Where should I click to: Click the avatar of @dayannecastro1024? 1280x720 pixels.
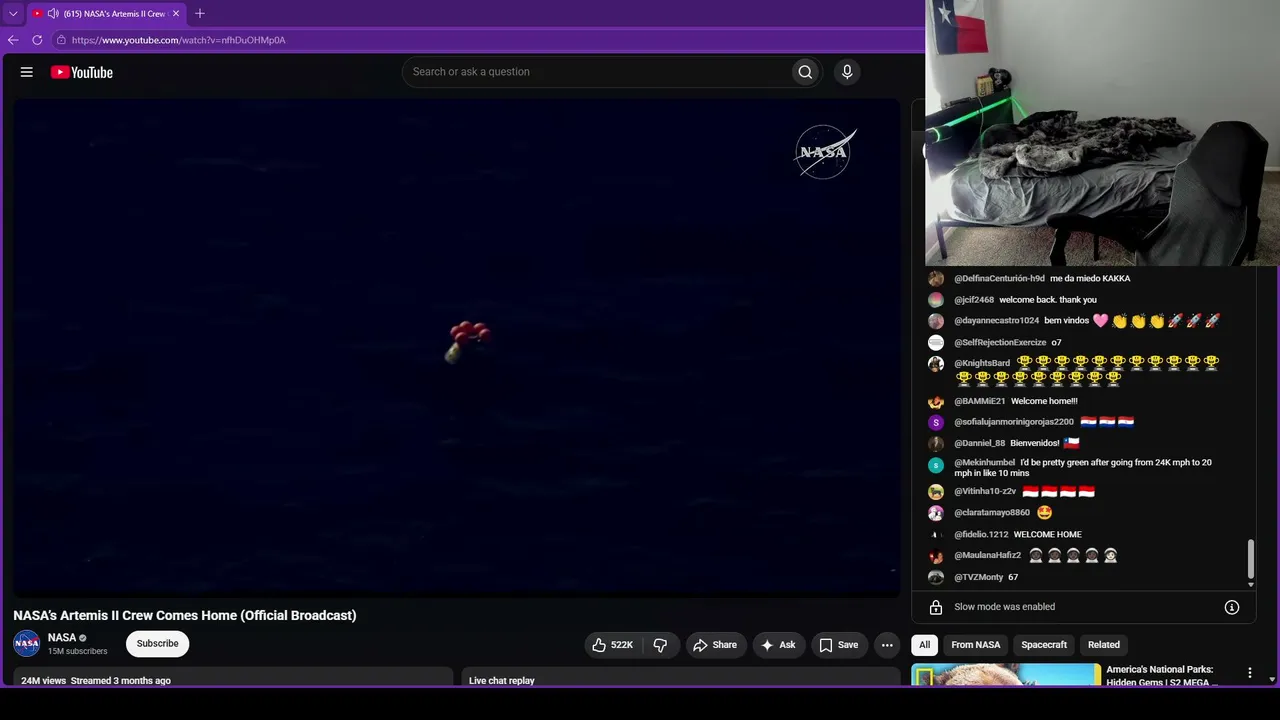pos(936,321)
